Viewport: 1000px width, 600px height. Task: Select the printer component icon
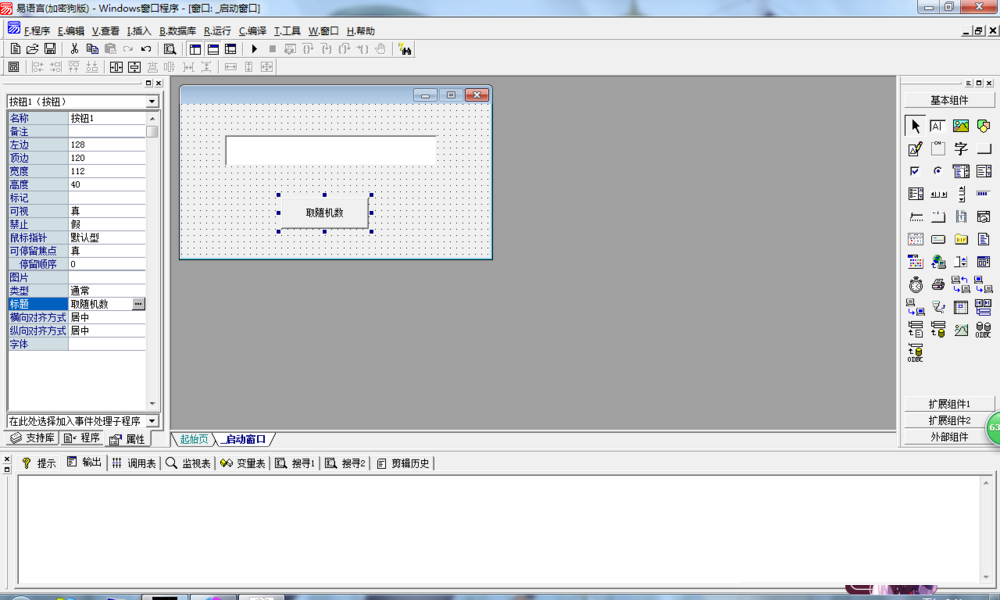(938, 285)
